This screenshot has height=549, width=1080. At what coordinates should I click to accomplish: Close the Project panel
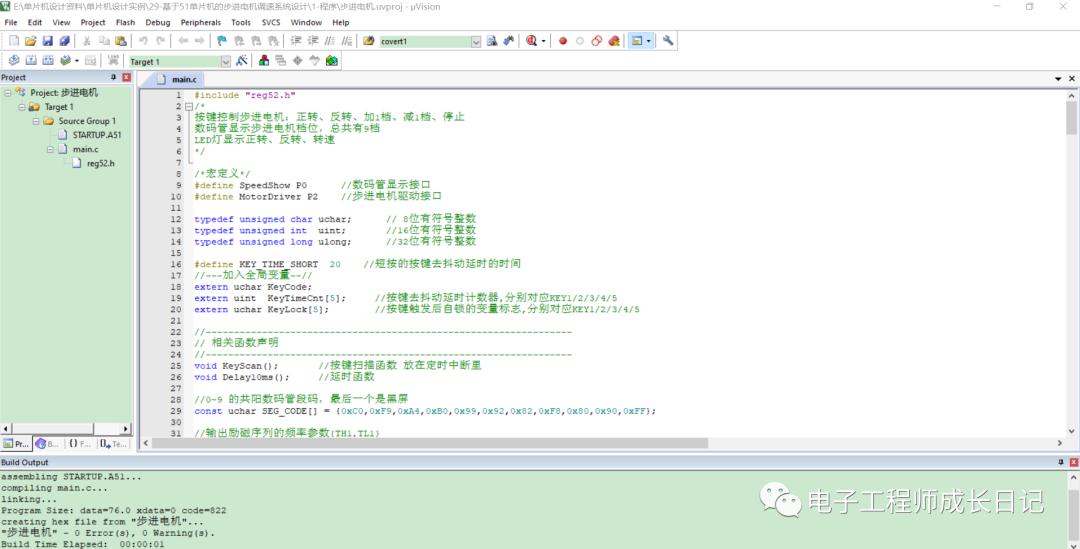[x=126, y=77]
